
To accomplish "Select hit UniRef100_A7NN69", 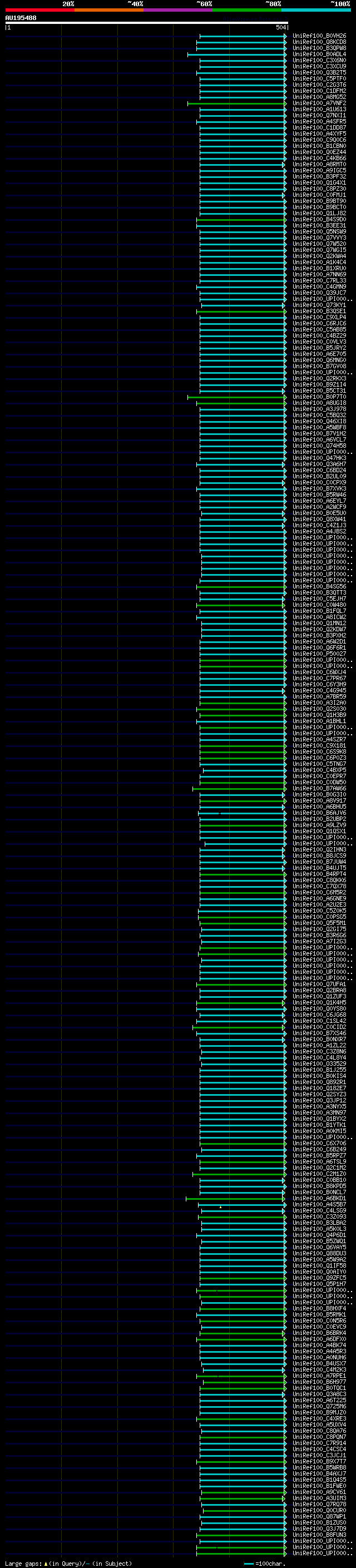I will click(x=319, y=275).
